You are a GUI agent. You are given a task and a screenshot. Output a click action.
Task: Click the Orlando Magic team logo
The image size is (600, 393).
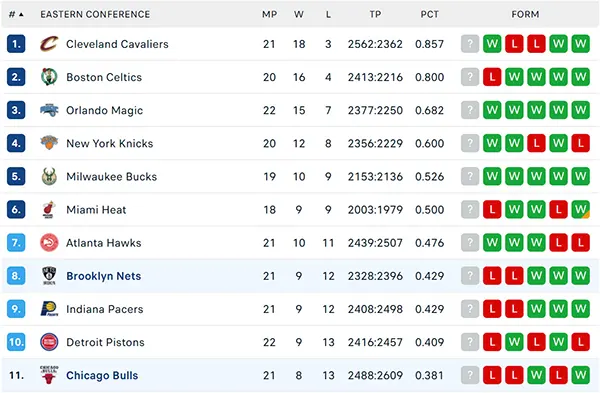[49, 110]
